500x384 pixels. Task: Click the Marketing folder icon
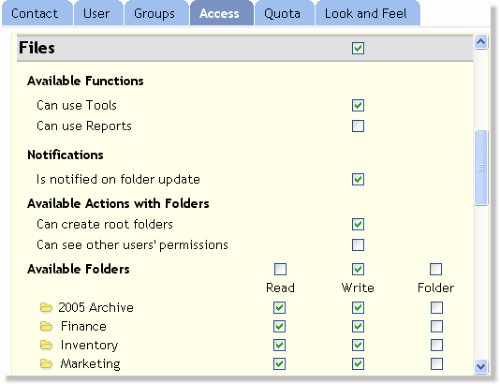pos(46,364)
